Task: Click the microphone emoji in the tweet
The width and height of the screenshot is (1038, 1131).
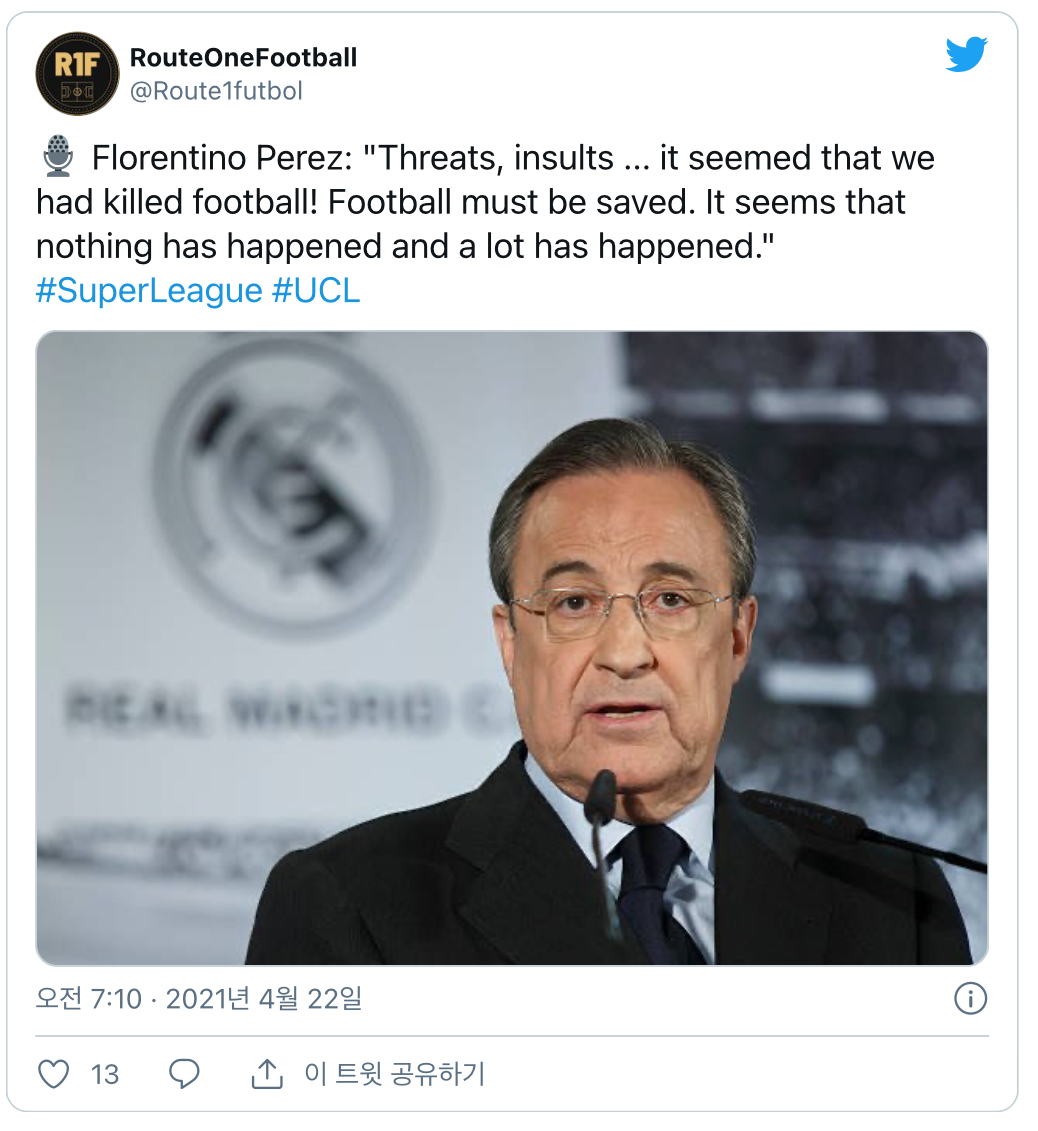Action: pyautogui.click(x=58, y=158)
